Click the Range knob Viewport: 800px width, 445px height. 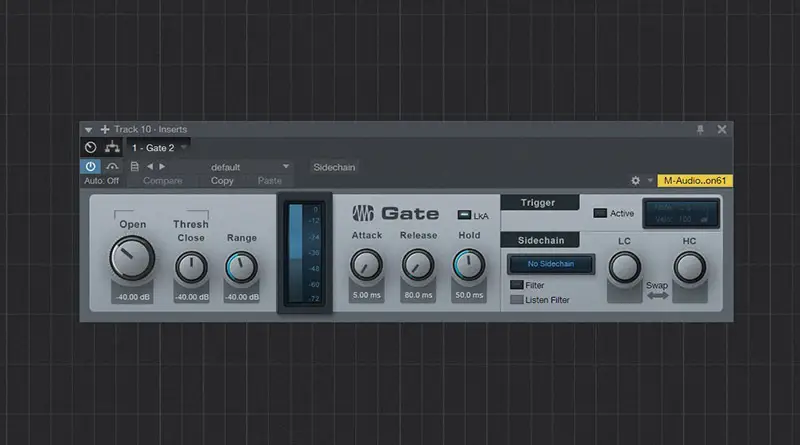coord(241,267)
